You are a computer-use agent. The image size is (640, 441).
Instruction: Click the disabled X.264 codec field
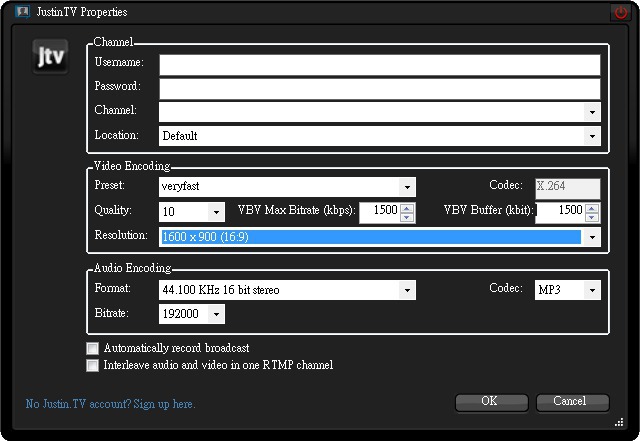pos(568,188)
